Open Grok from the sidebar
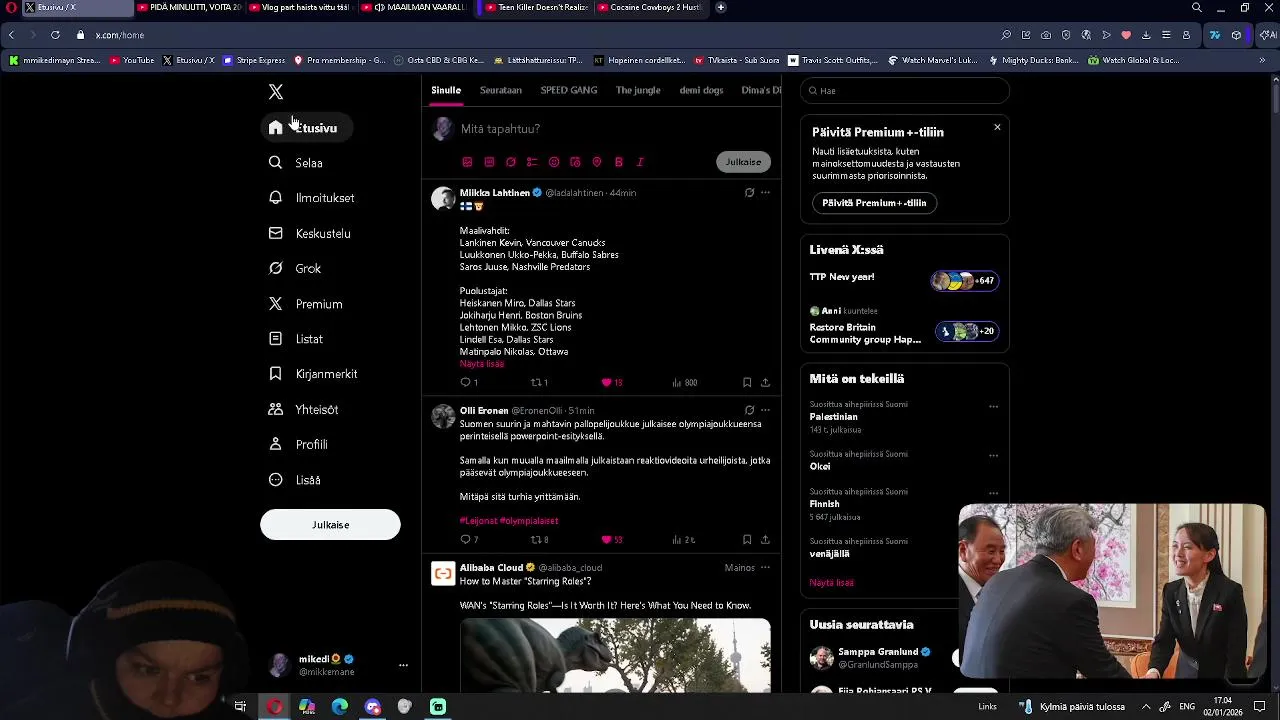Screen dimensions: 1280x720 (295, 268)
